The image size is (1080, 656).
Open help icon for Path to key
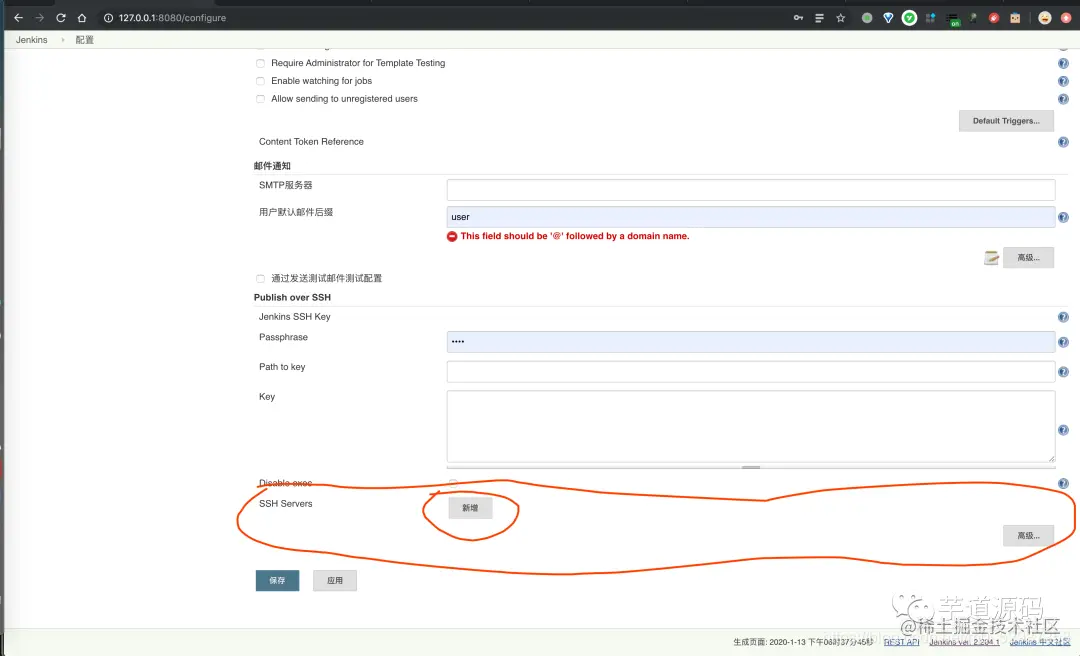(1063, 372)
